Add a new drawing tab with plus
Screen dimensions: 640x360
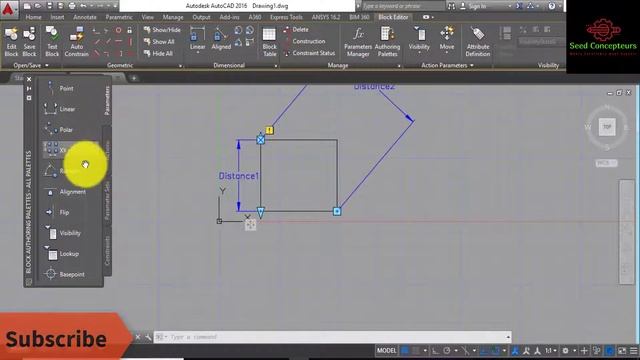[133, 78]
